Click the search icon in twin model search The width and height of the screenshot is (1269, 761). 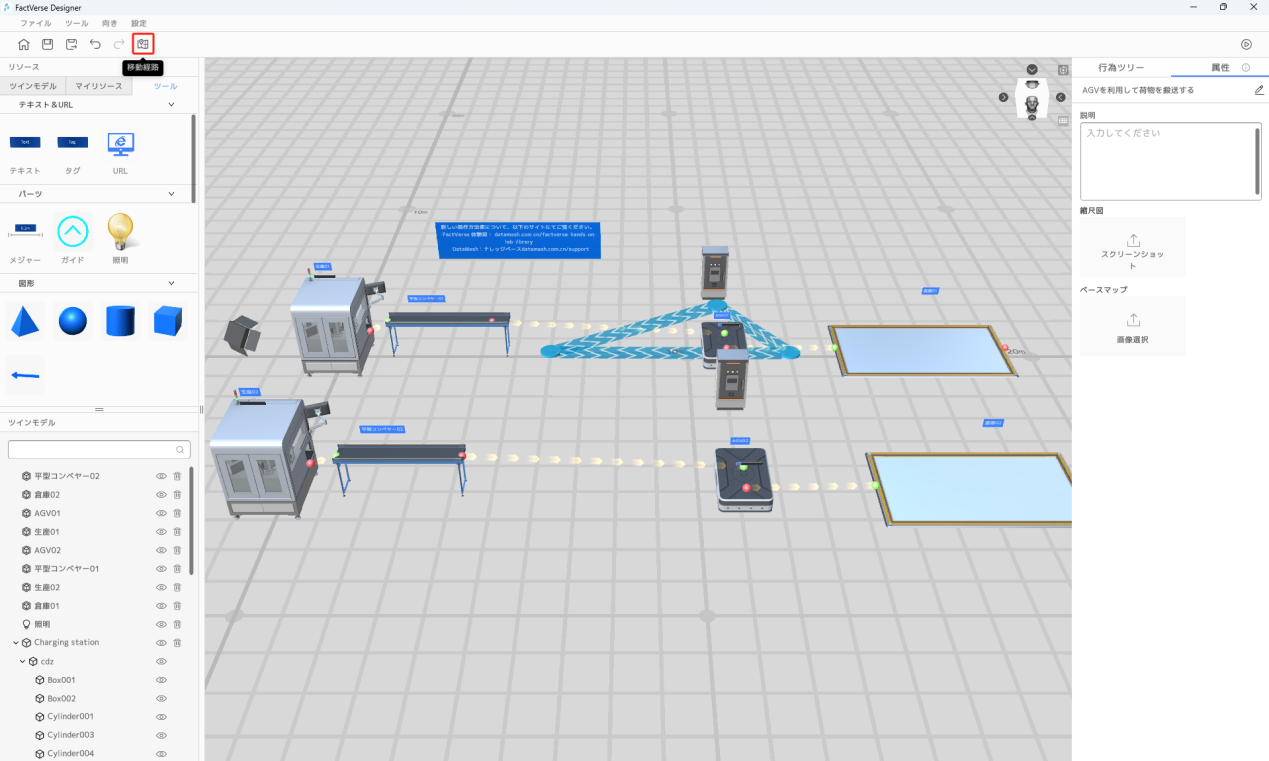[x=180, y=450]
